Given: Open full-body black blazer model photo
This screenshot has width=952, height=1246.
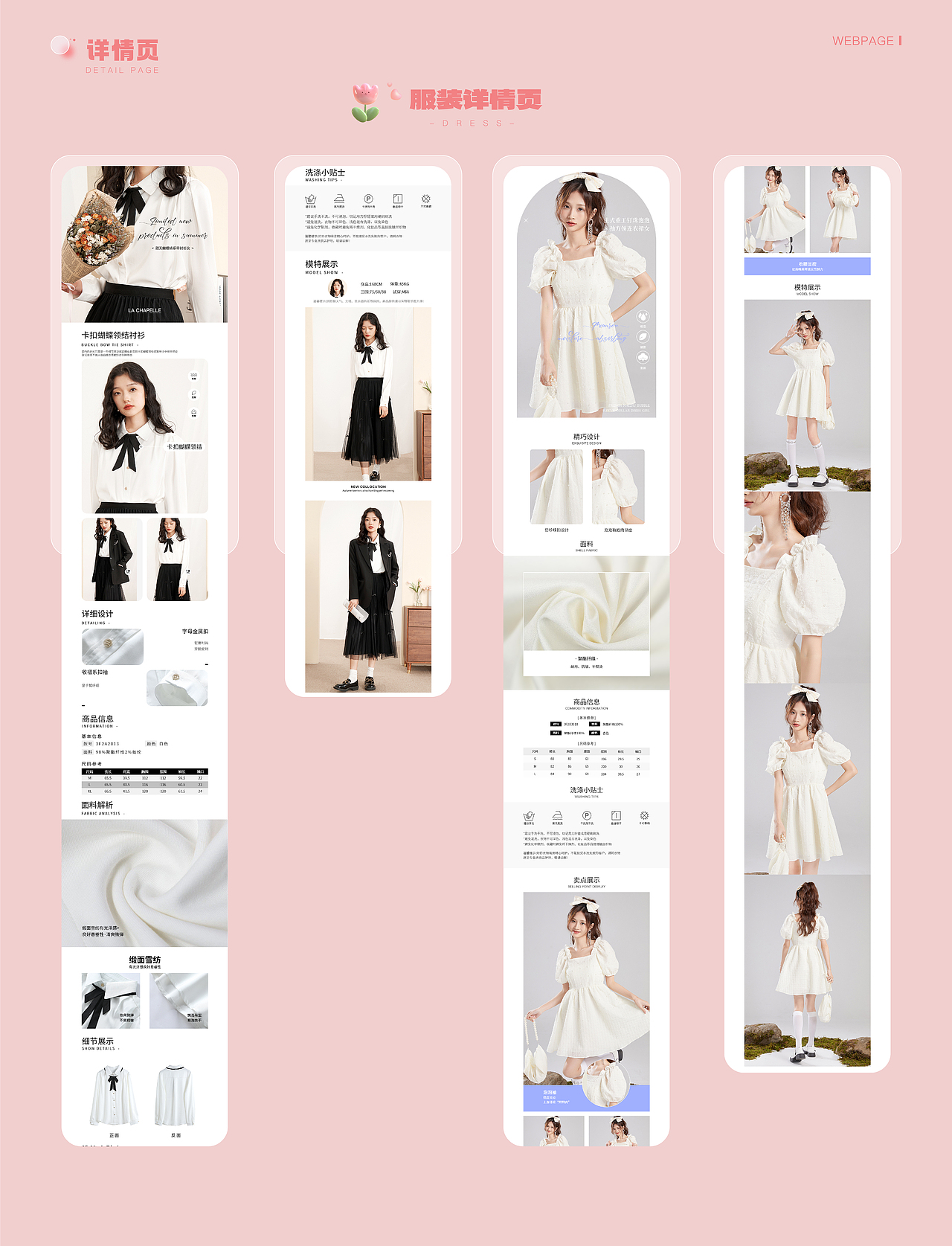Looking at the screenshot, I should coord(368,597).
